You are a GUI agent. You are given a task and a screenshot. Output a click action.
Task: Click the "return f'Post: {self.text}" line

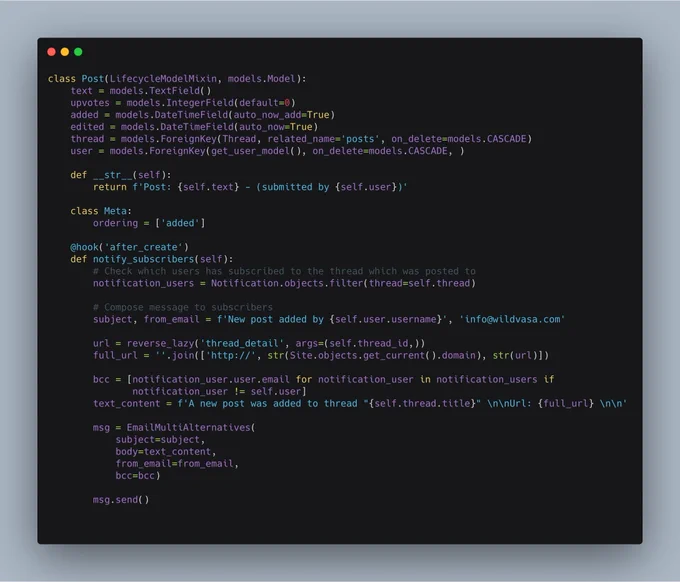[250, 187]
